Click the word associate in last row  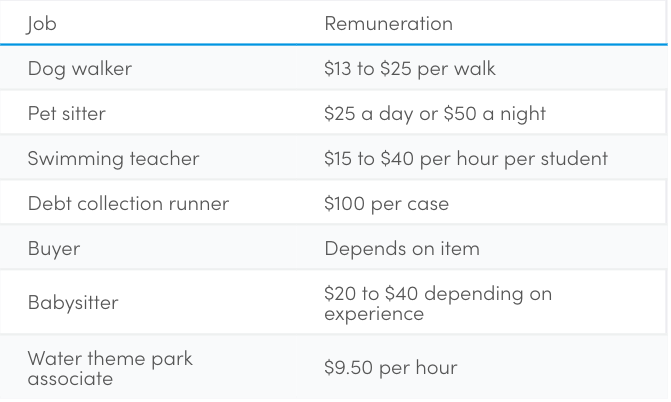pos(70,378)
